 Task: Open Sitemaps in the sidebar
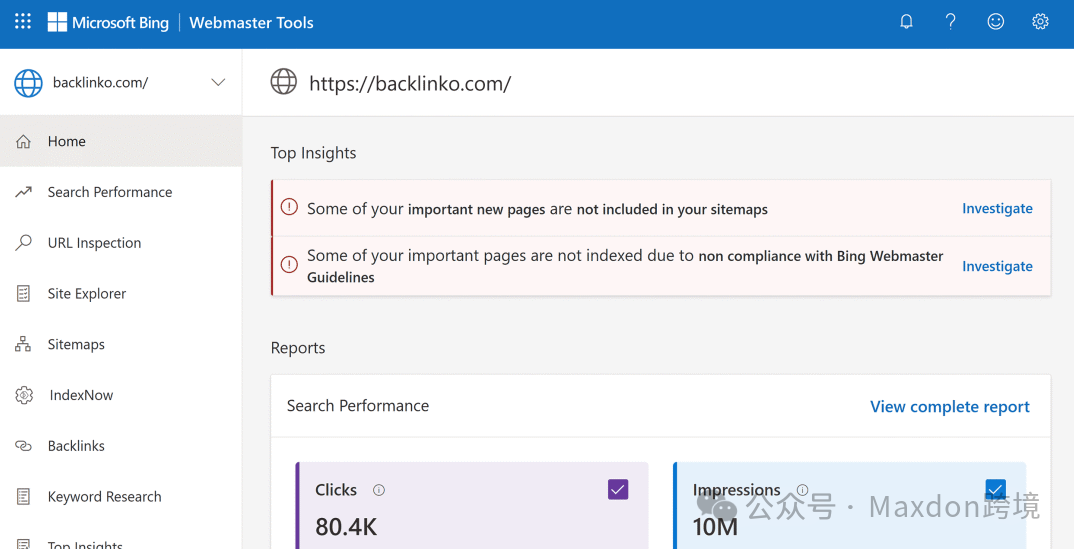click(x=121, y=344)
